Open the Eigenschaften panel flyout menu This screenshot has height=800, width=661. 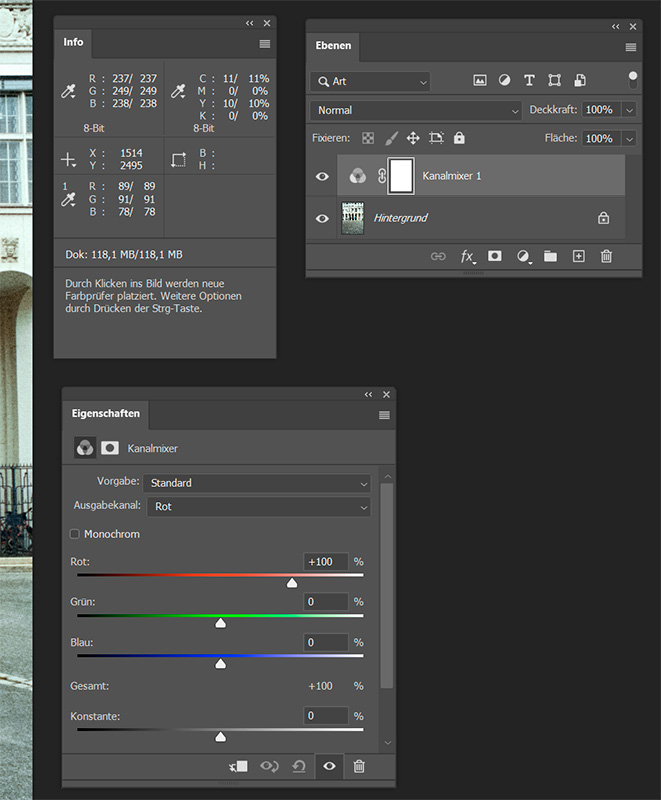tap(385, 415)
